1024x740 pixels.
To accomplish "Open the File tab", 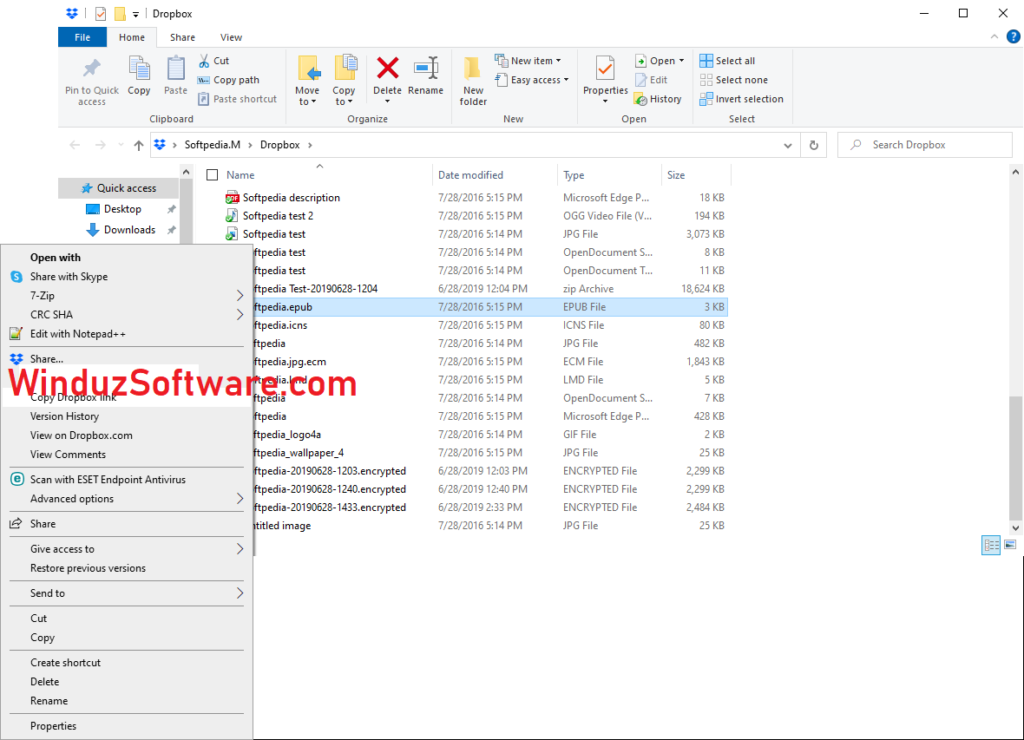I will click(x=82, y=37).
